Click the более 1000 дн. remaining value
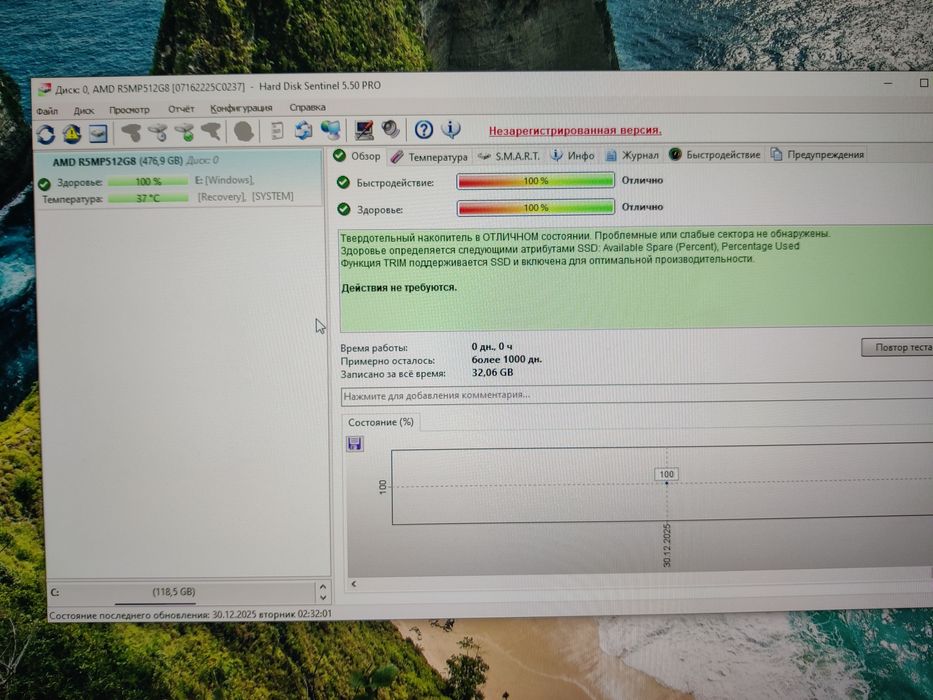Screen dimensions: 933x700 pos(506,360)
